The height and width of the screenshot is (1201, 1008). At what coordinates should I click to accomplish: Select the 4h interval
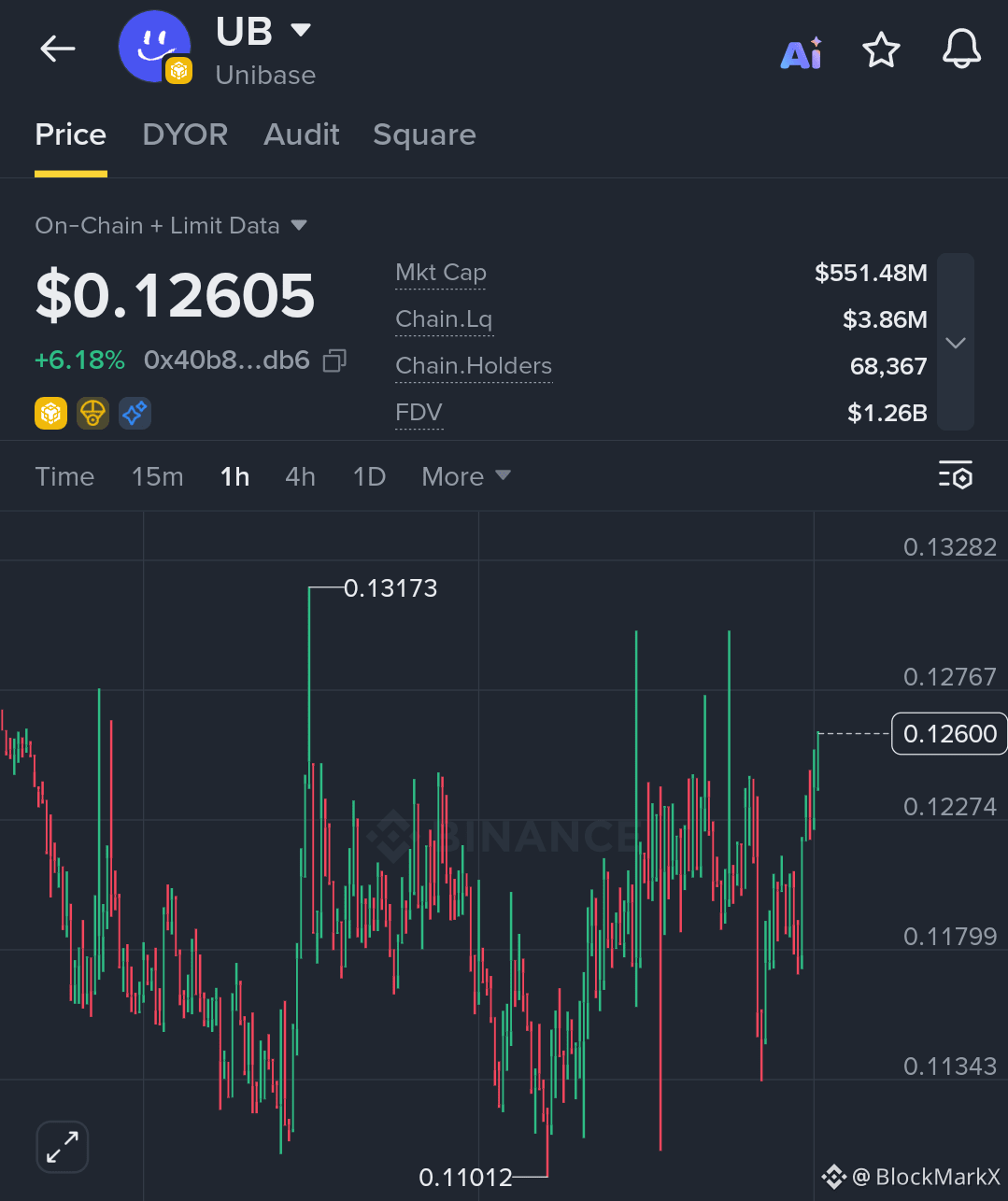coord(300,476)
